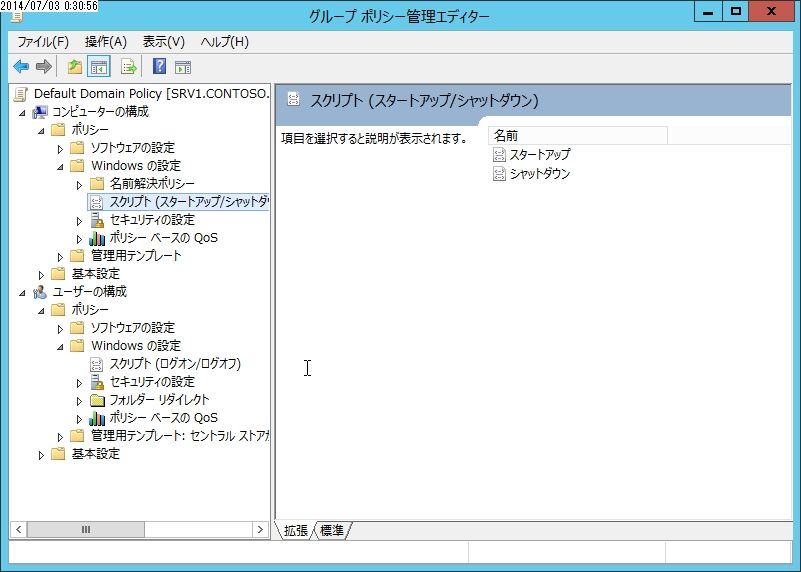The width and height of the screenshot is (801, 572).
Task: Switch to the 標準 tab
Action: [x=332, y=531]
